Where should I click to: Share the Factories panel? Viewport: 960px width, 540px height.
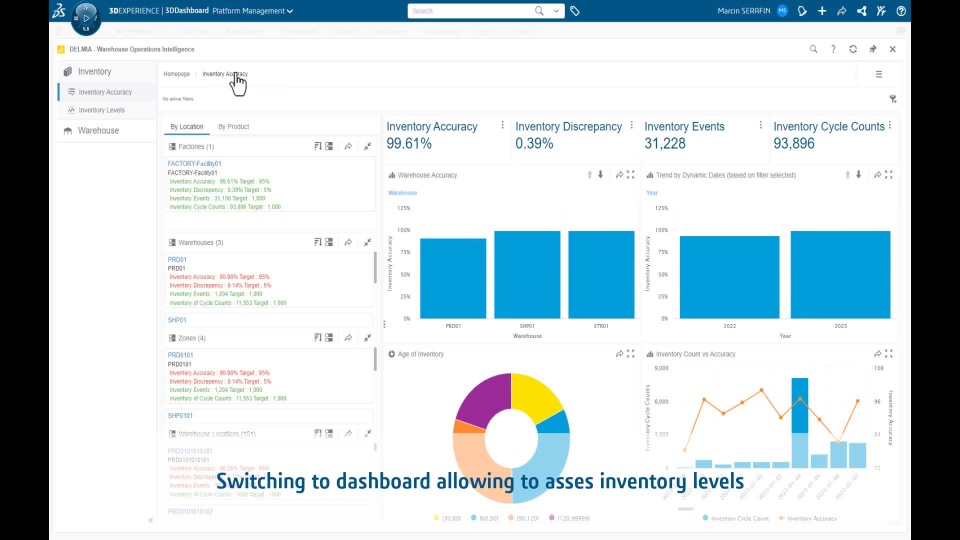coord(348,146)
